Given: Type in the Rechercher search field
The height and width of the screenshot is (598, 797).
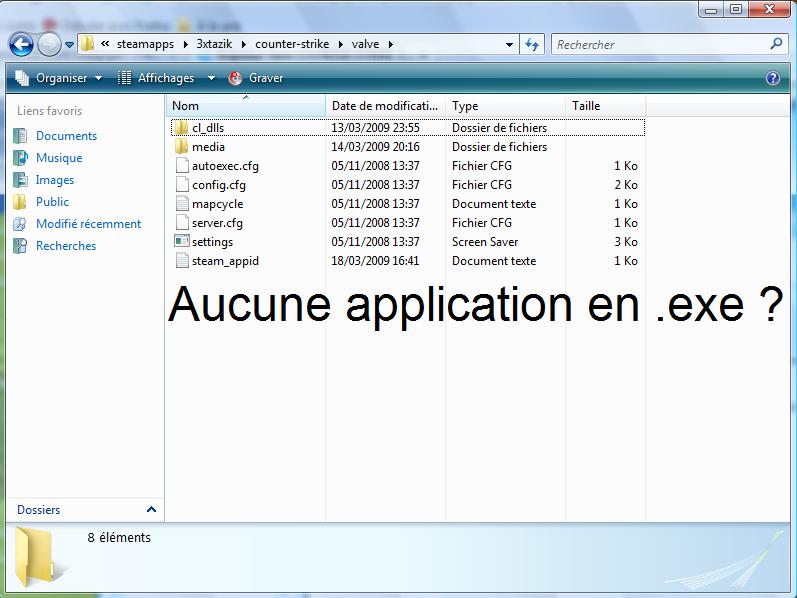Looking at the screenshot, I should [x=660, y=44].
